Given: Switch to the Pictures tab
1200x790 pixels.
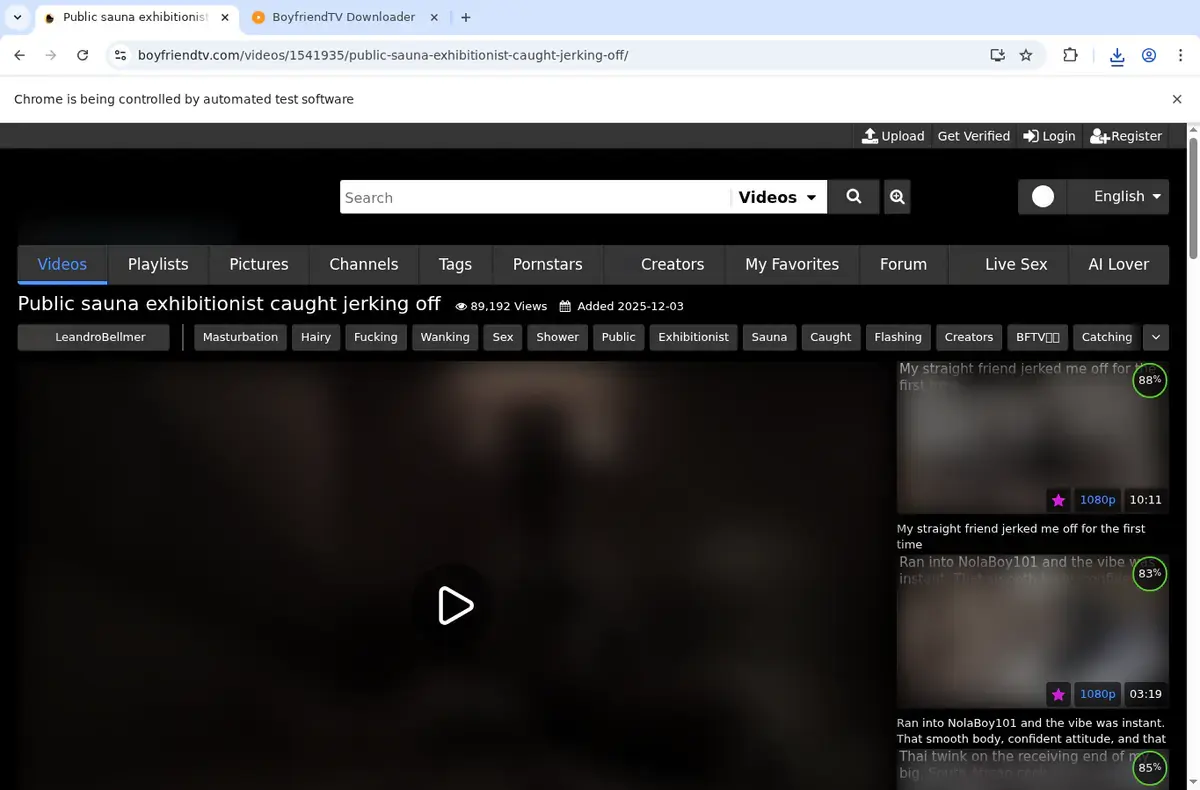Looking at the screenshot, I should (259, 265).
